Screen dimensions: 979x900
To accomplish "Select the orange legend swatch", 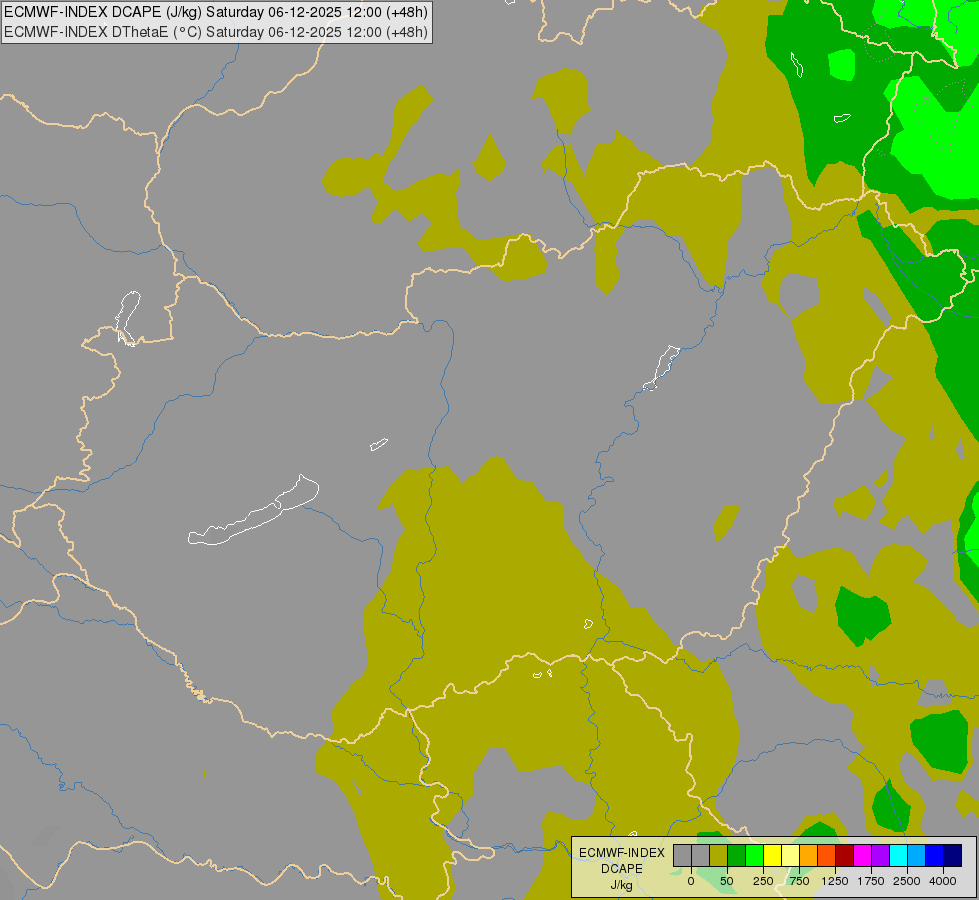I will (x=809, y=855).
